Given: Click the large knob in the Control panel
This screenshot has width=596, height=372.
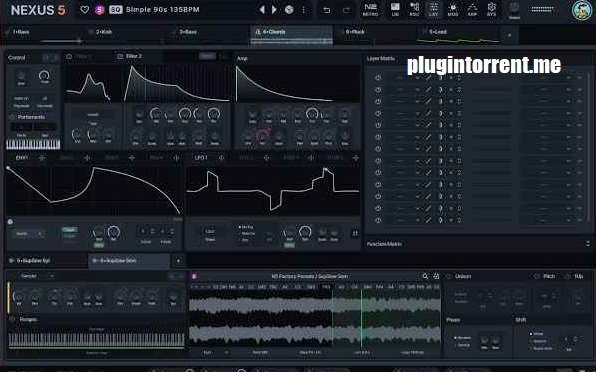Looking at the screenshot, I should [44, 76].
